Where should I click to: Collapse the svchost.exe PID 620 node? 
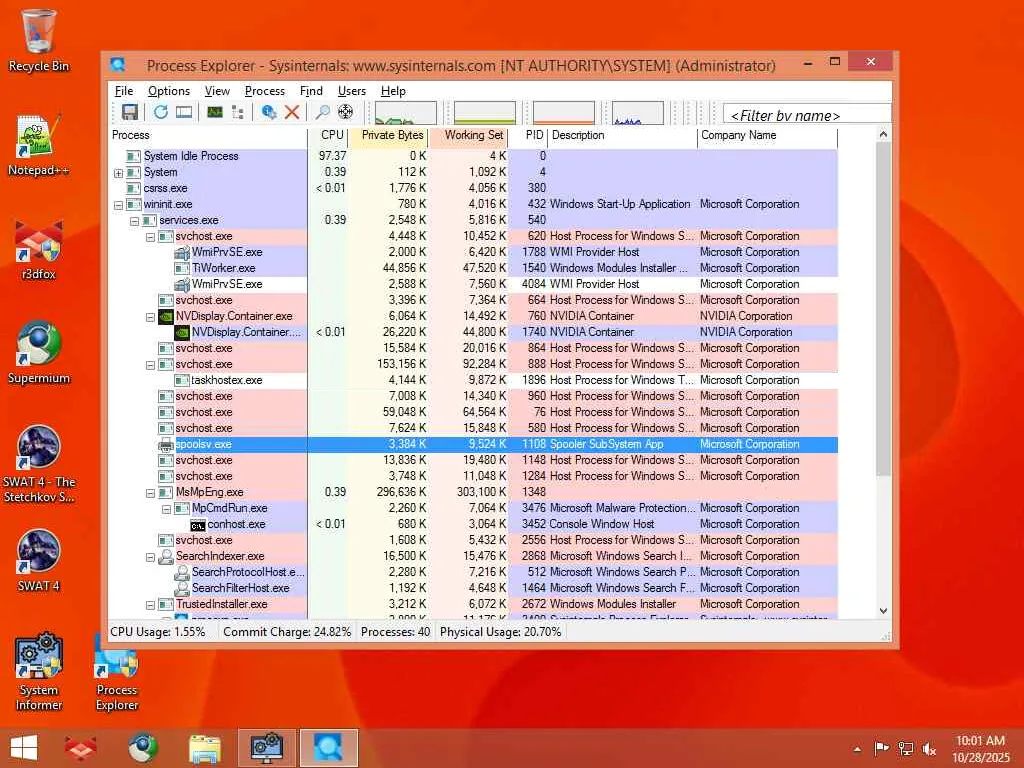click(x=150, y=237)
